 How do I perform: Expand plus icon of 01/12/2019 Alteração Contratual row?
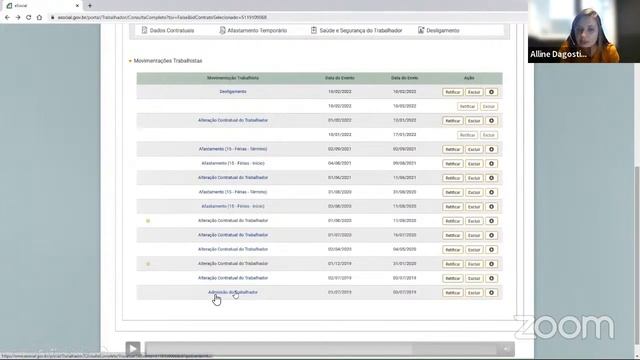tap(491, 264)
